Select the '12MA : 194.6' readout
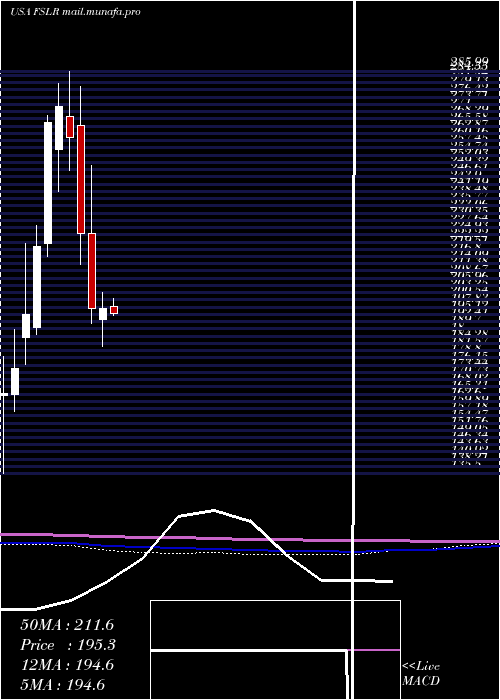 coord(67,666)
